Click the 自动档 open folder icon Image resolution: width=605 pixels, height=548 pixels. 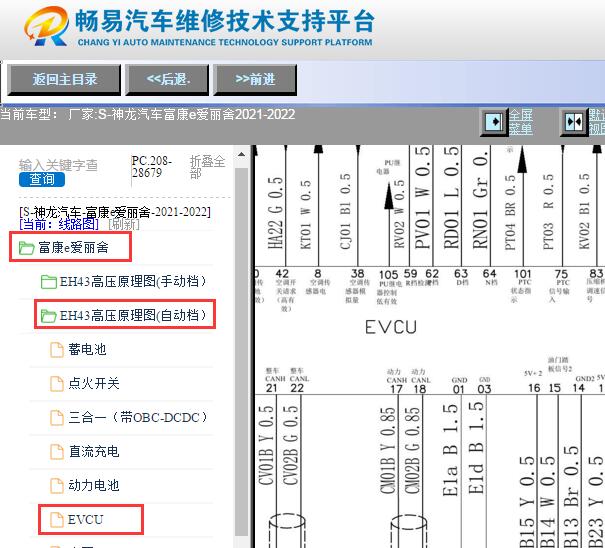pyautogui.click(x=49, y=316)
